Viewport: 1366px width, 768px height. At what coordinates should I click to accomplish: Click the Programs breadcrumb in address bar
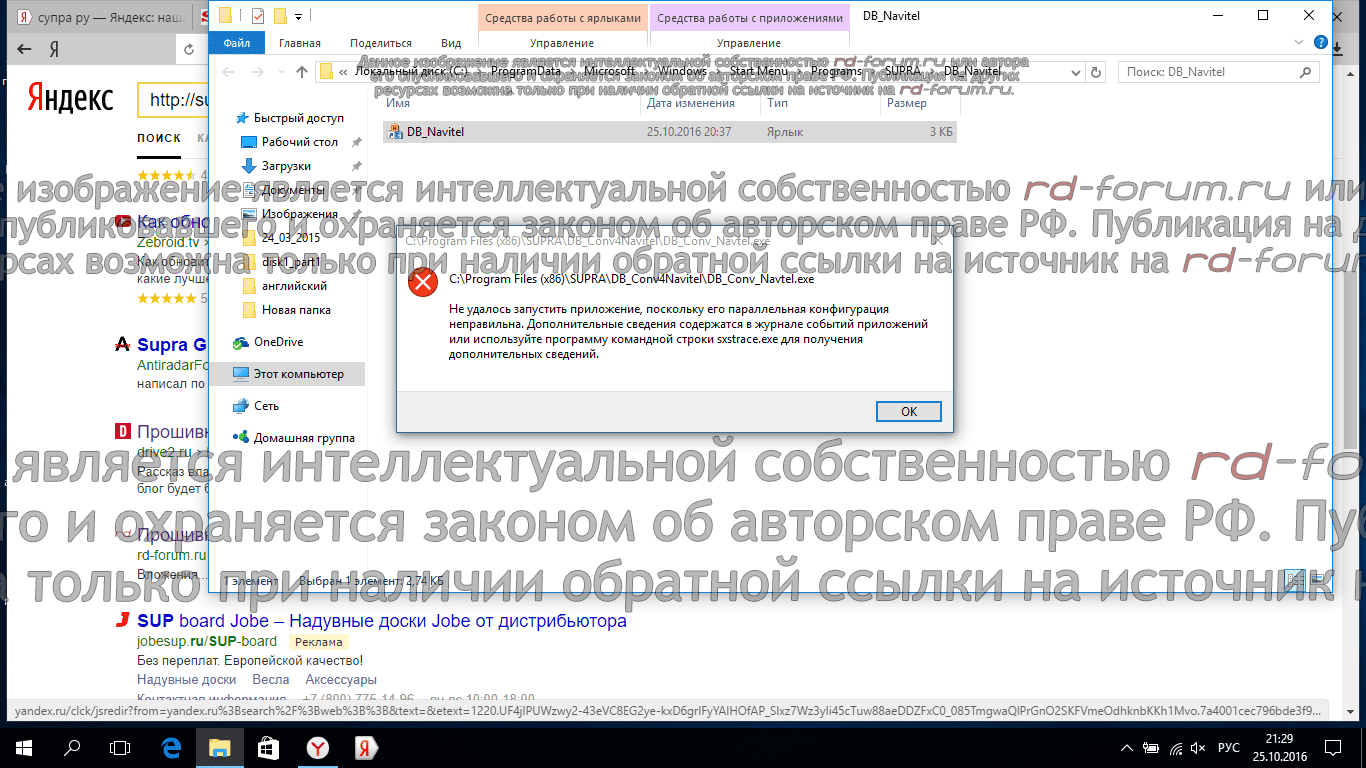(836, 72)
